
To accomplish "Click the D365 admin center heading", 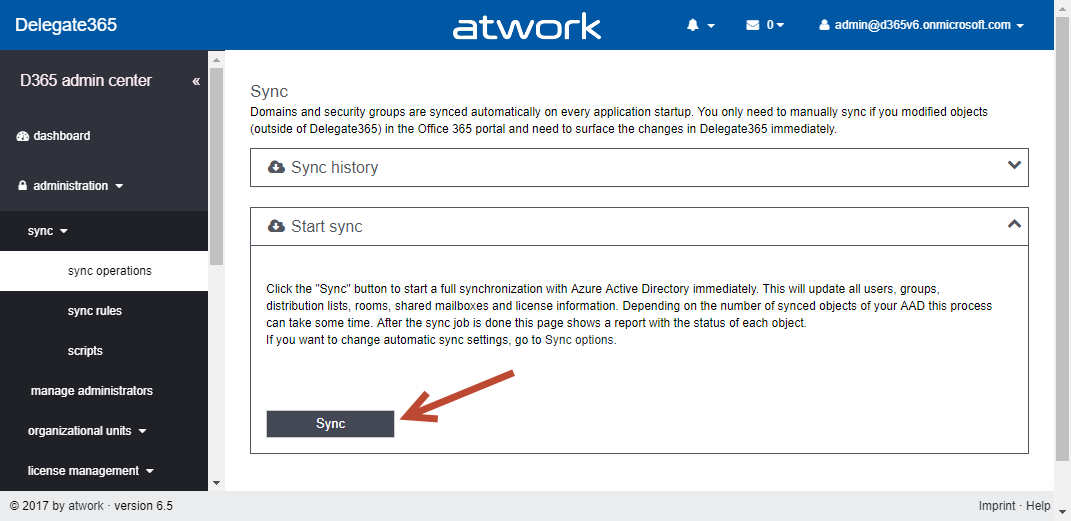I will click(86, 81).
